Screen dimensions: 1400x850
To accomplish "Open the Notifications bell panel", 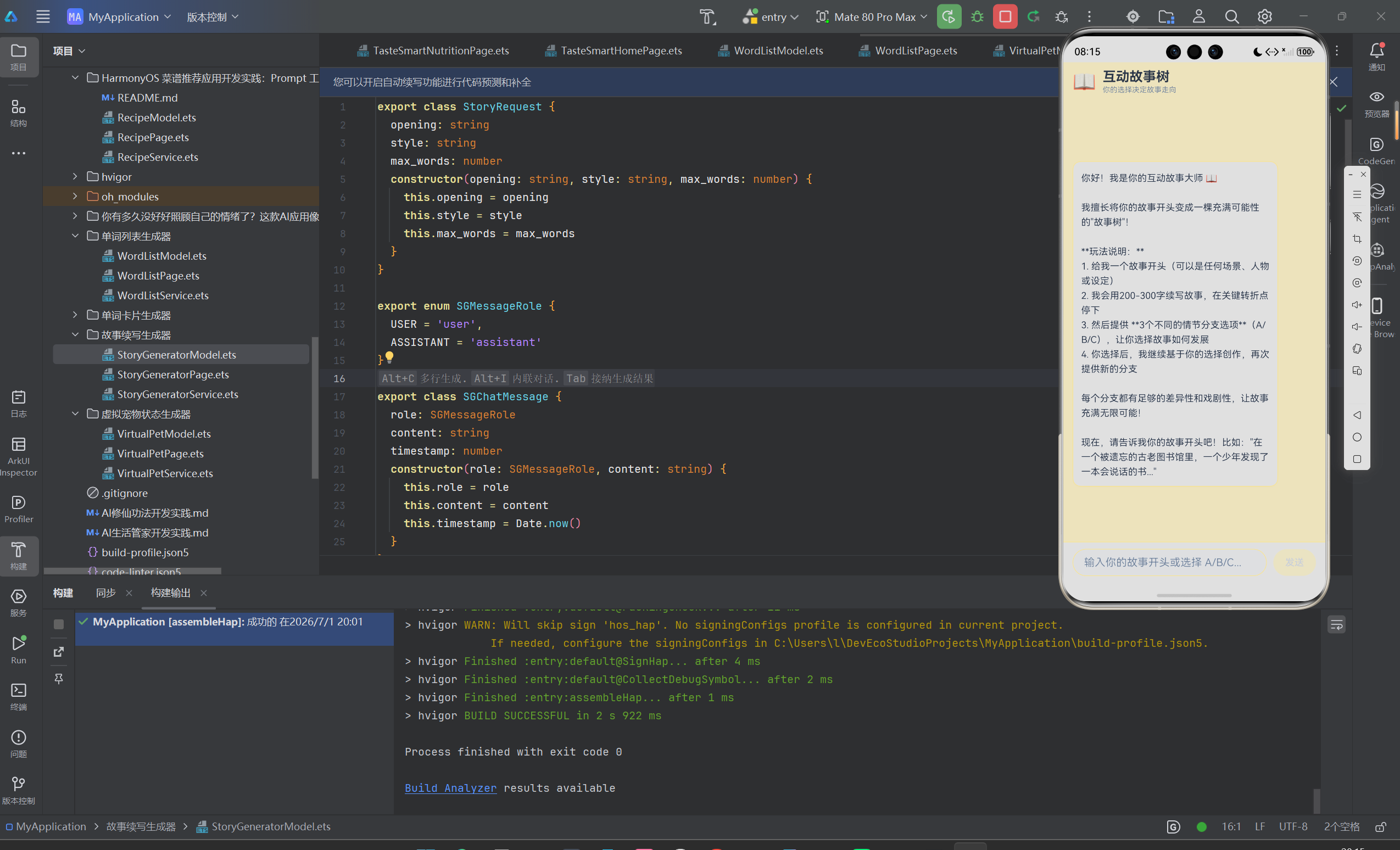I will [1377, 57].
